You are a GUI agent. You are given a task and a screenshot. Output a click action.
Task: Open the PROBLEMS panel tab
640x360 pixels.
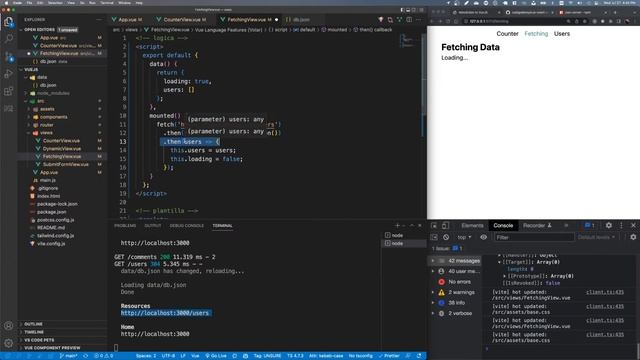point(125,225)
